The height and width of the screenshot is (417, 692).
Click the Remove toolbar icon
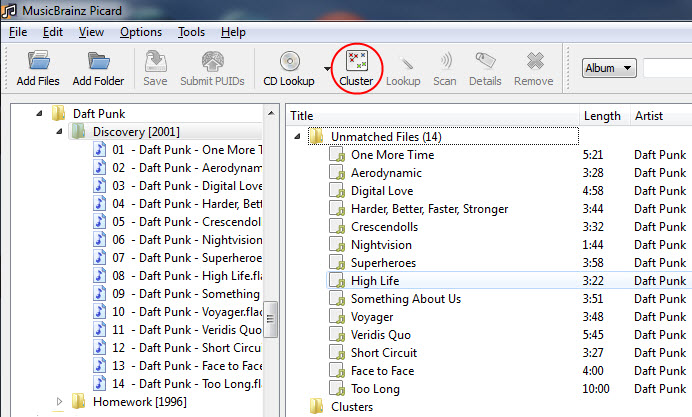coord(533,61)
